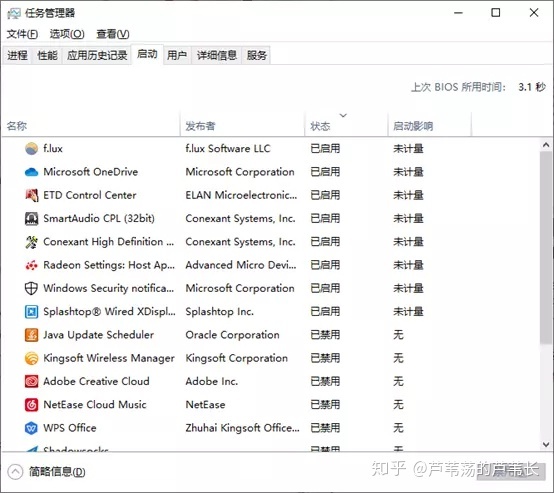Select Splashtop Inc. publisher cell
This screenshot has width=554, height=493.
point(220,312)
